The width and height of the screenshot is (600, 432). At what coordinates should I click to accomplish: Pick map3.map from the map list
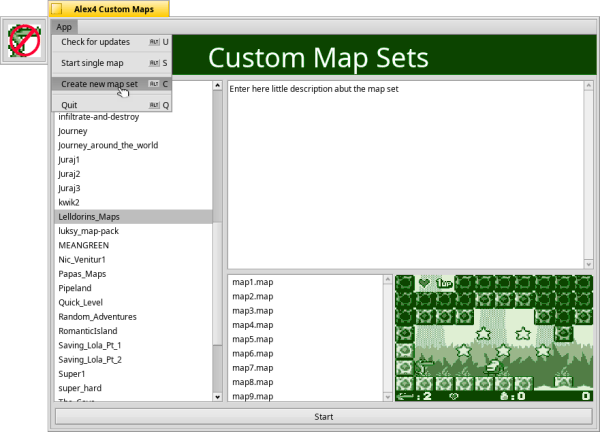(x=251, y=311)
